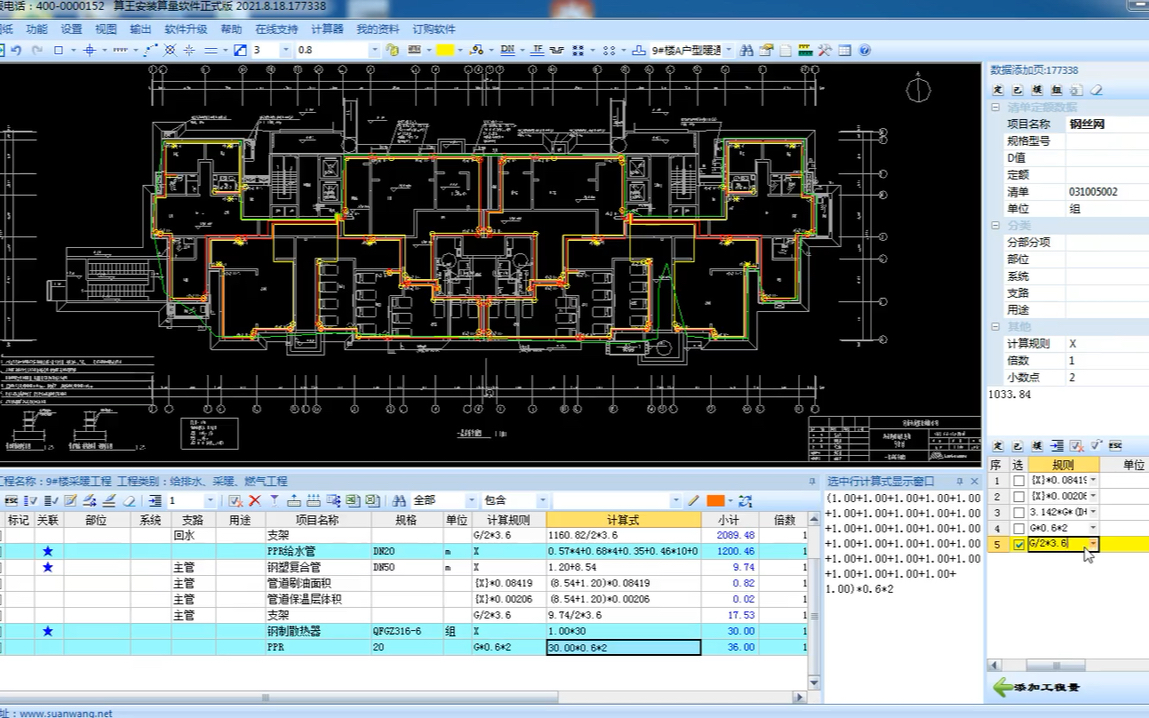Check the box for rule row 1
Screen dimensions: 1149x718
pyautogui.click(x=1019, y=481)
